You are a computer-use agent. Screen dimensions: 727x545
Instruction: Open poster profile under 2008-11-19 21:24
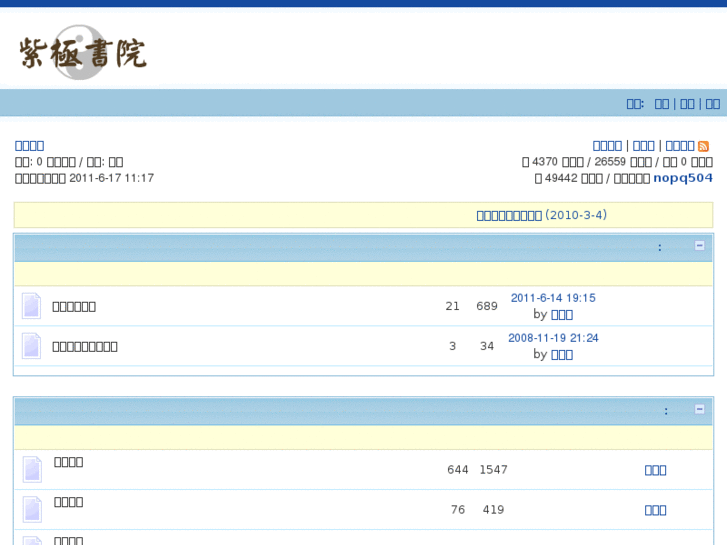click(x=562, y=354)
